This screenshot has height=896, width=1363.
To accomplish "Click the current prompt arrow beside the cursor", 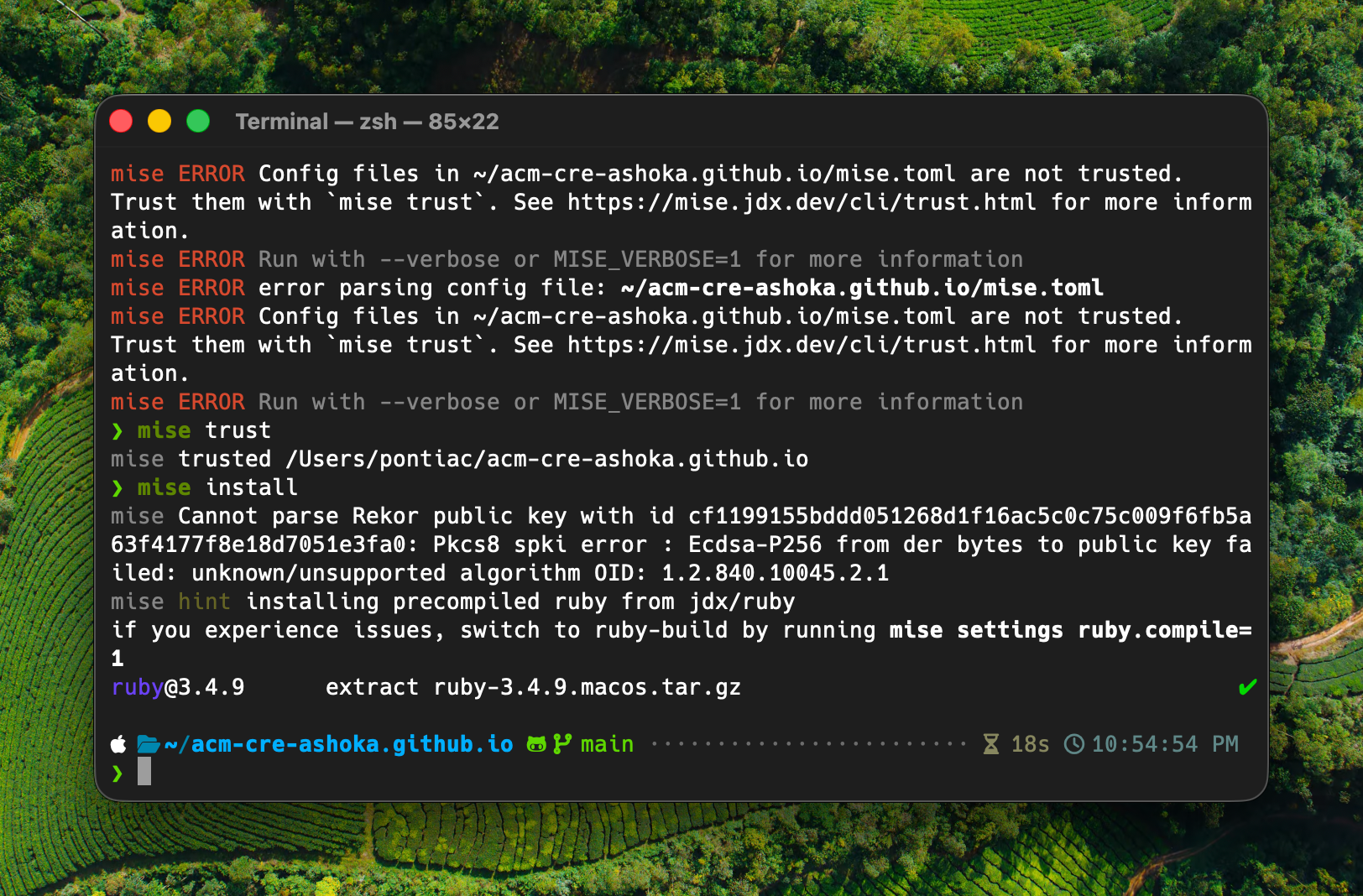I will [x=117, y=773].
